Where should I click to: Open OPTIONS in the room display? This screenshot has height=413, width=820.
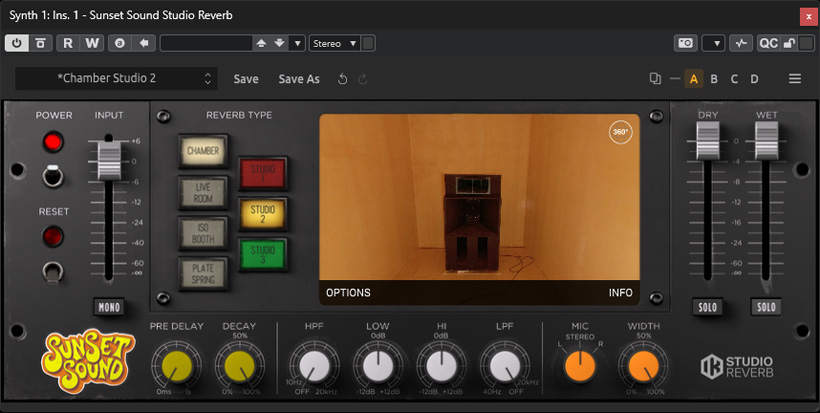coord(348,293)
